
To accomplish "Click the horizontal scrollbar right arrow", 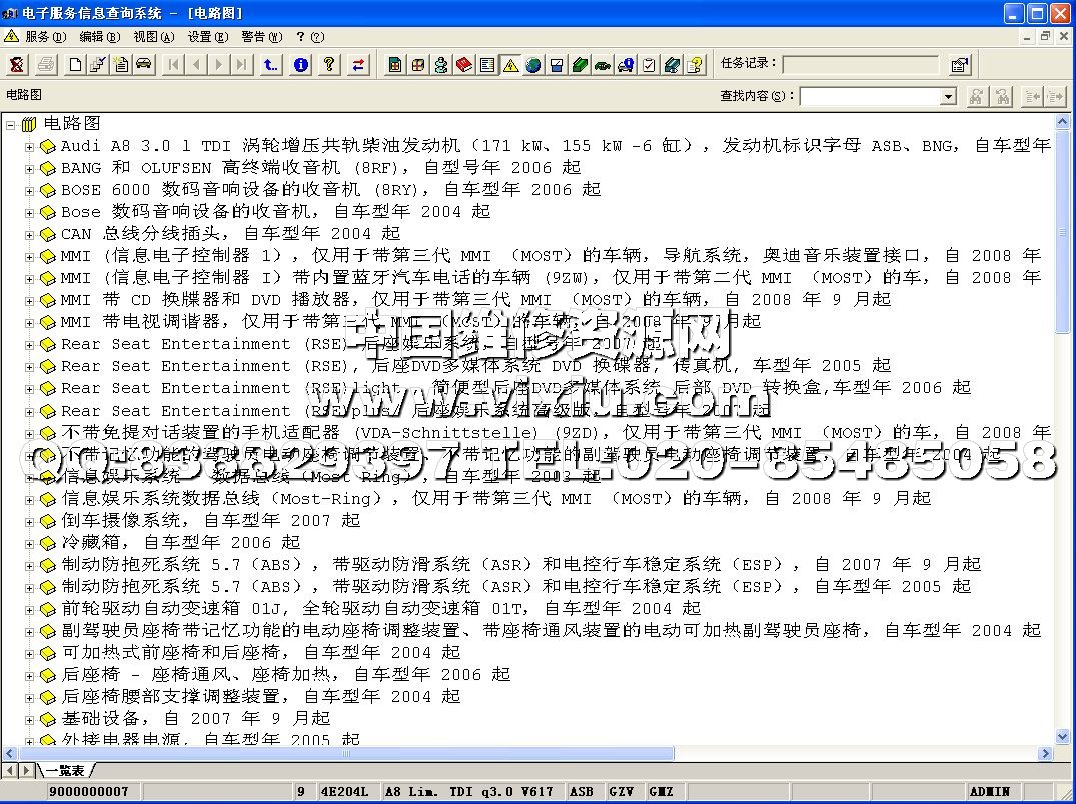I will pos(1045,753).
